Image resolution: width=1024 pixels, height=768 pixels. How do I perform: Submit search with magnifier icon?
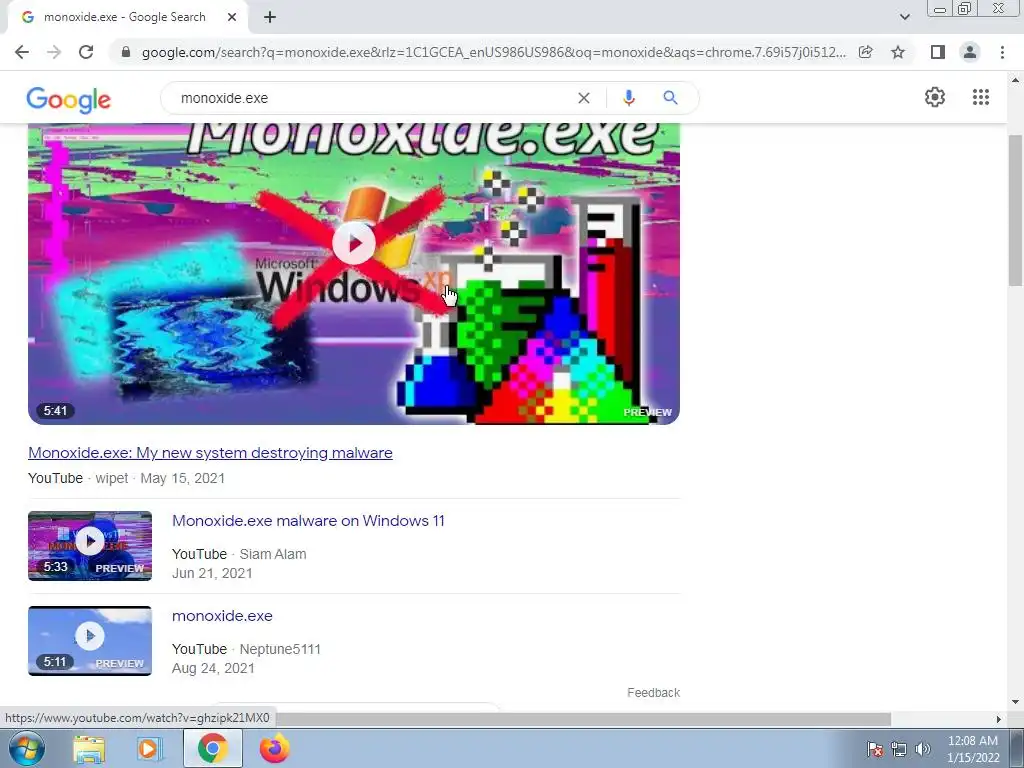pyautogui.click(x=670, y=98)
